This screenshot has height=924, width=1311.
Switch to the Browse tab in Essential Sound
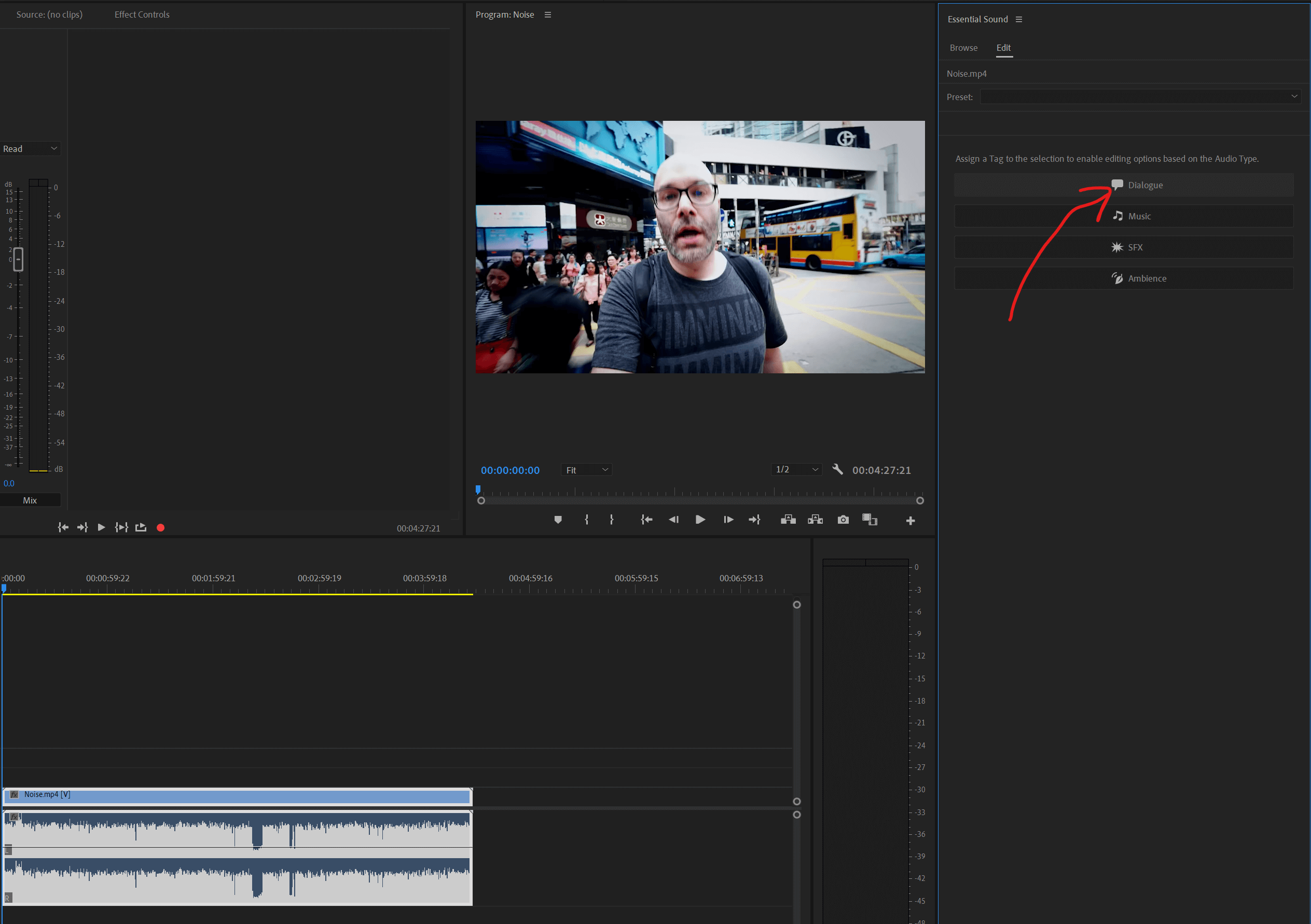[x=963, y=47]
